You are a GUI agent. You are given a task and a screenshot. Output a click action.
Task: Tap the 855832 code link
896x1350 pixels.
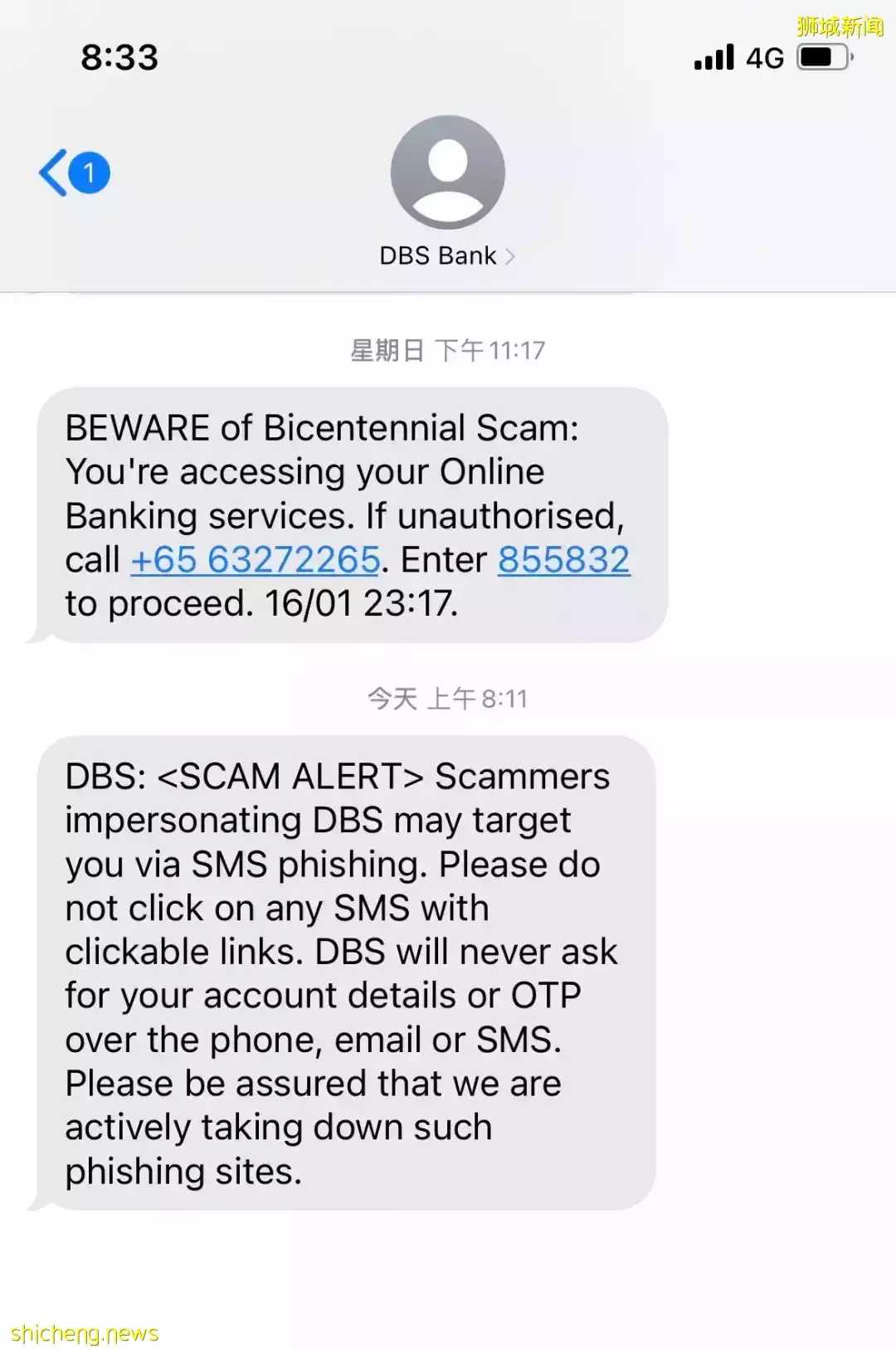coord(564,559)
